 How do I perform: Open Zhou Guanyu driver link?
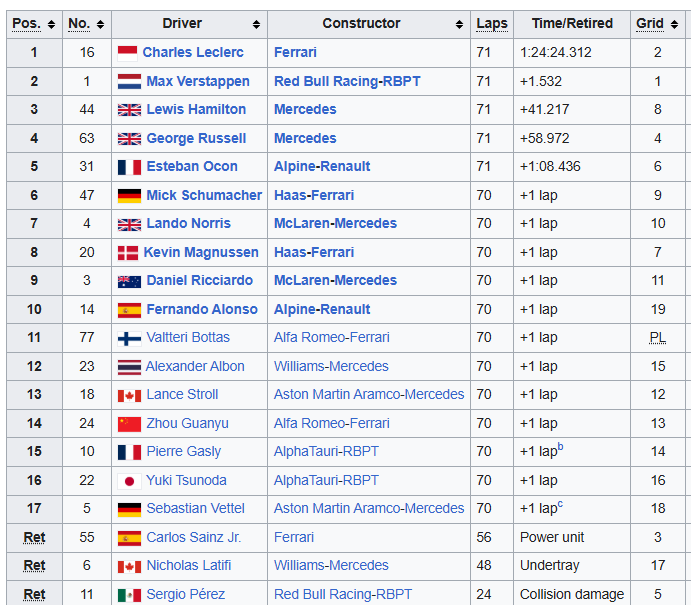[x=187, y=423]
